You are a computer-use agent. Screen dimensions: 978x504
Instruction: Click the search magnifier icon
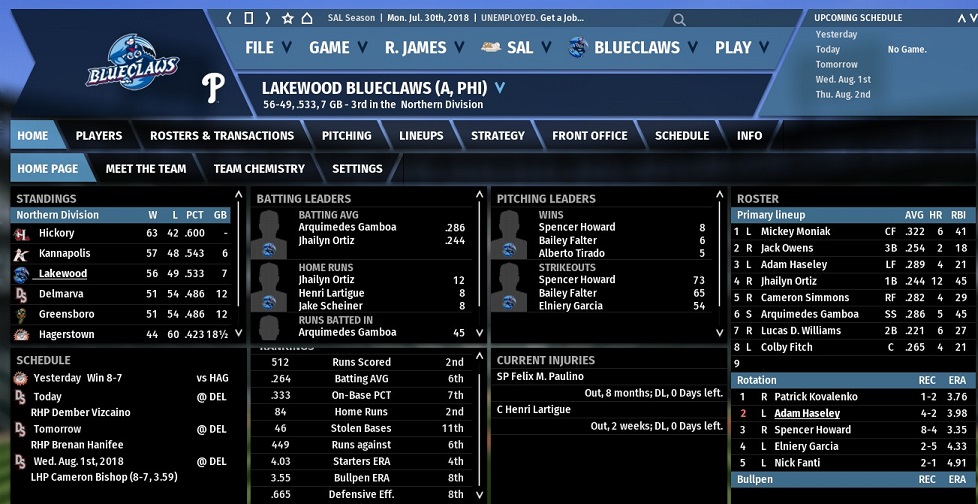(x=679, y=19)
